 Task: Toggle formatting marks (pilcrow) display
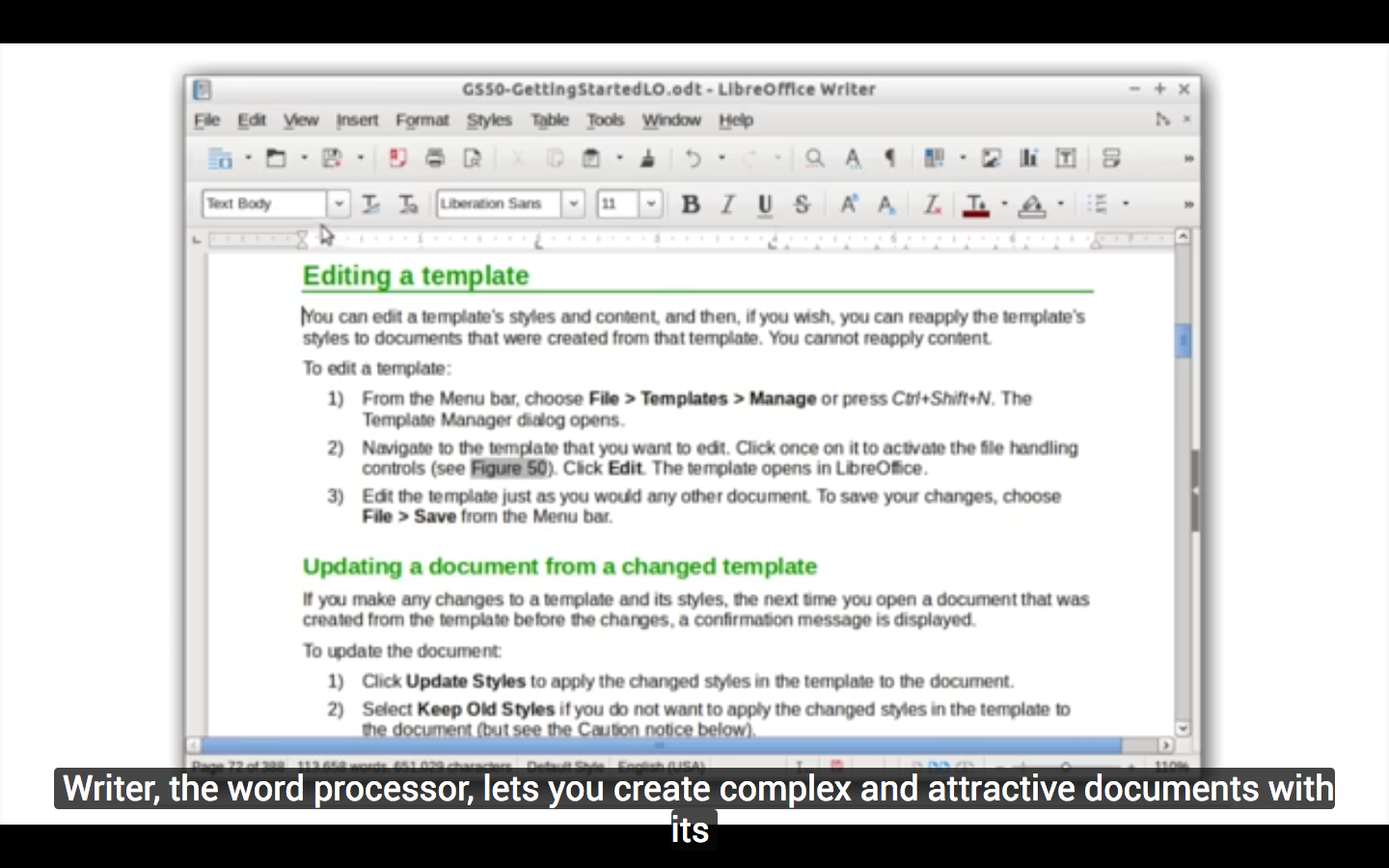click(x=890, y=158)
